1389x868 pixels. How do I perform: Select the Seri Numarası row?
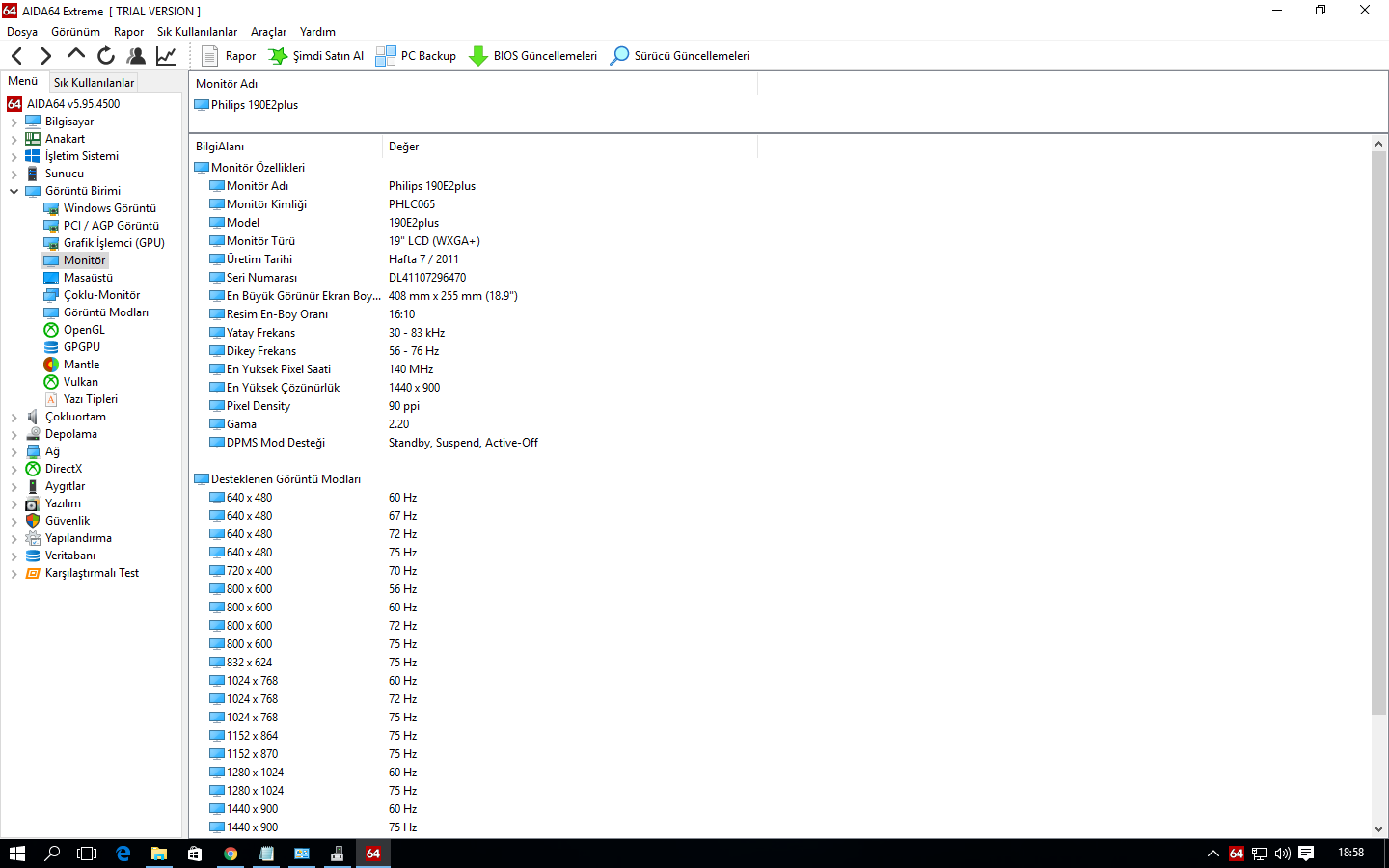pos(779,278)
